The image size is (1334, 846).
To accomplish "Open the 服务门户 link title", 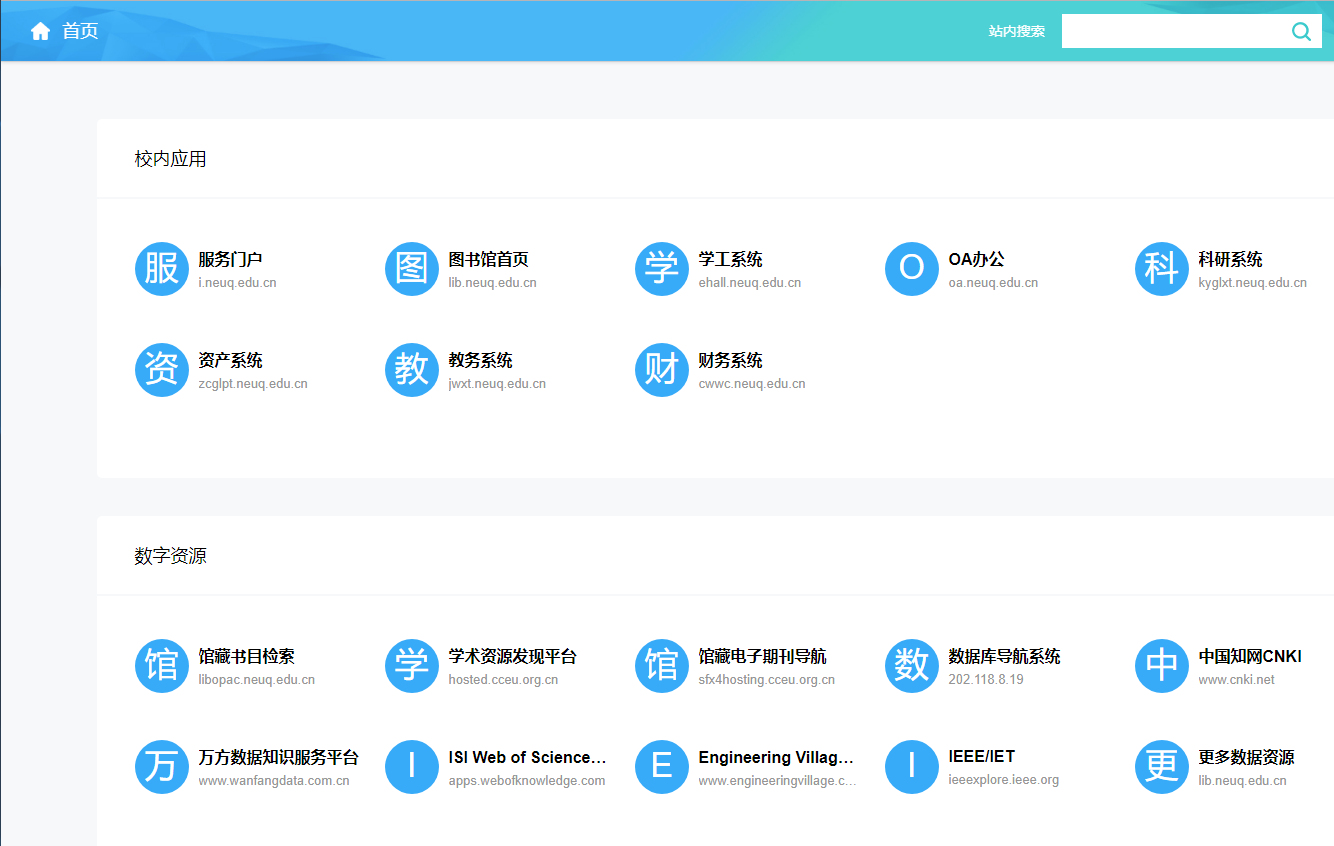I will tap(230, 260).
